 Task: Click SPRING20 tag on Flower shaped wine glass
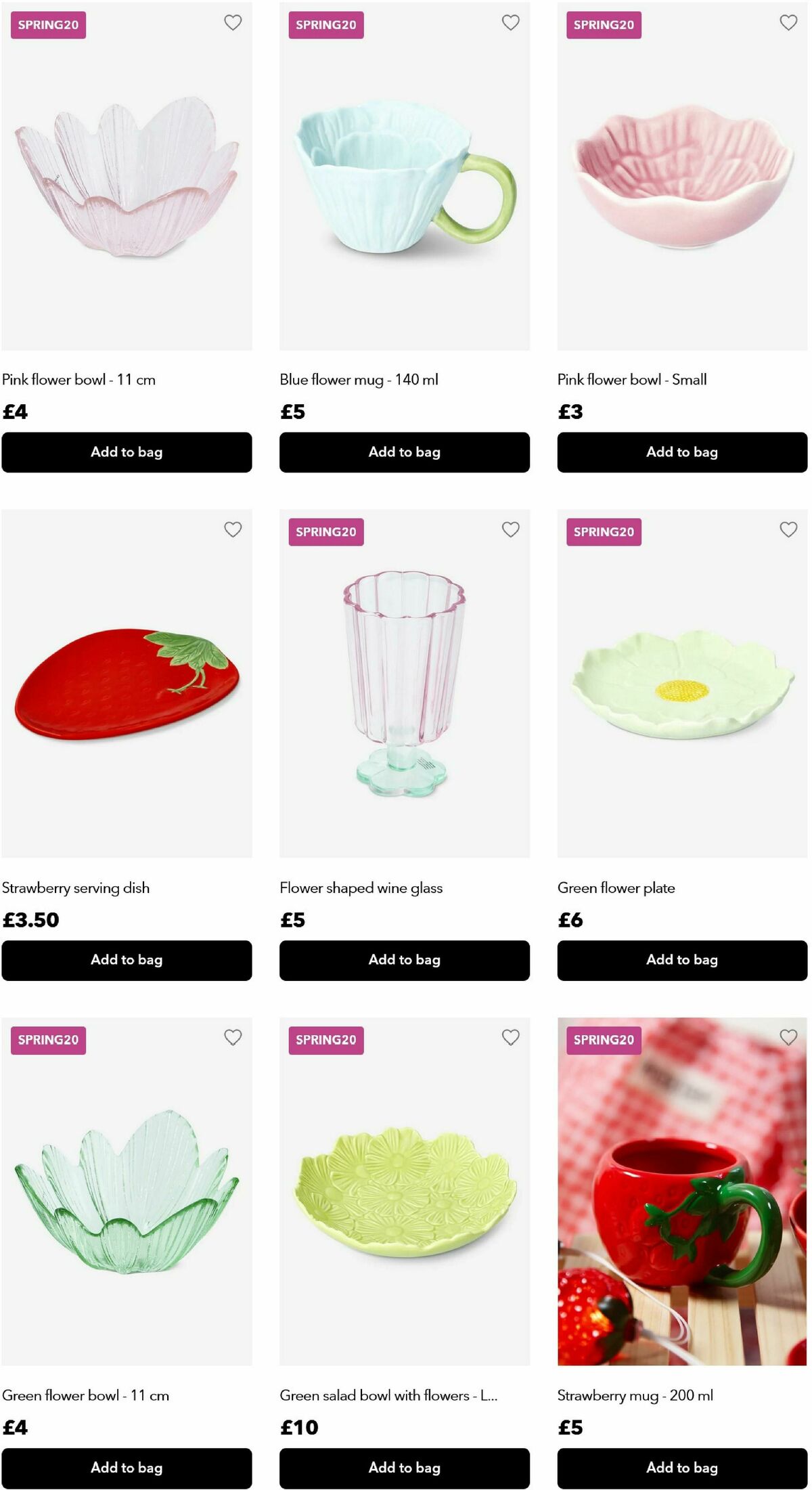tap(326, 532)
